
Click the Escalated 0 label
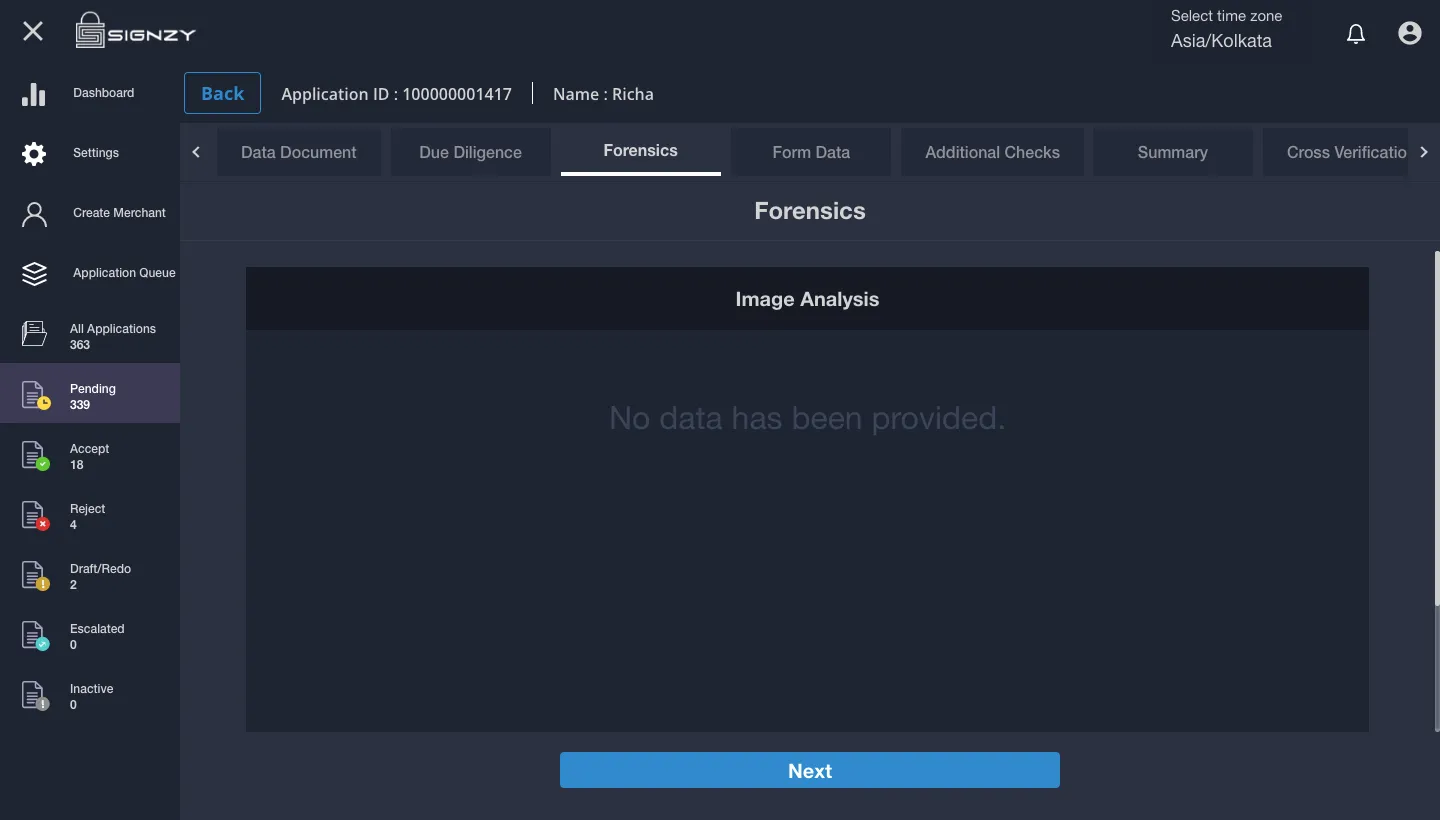97,637
